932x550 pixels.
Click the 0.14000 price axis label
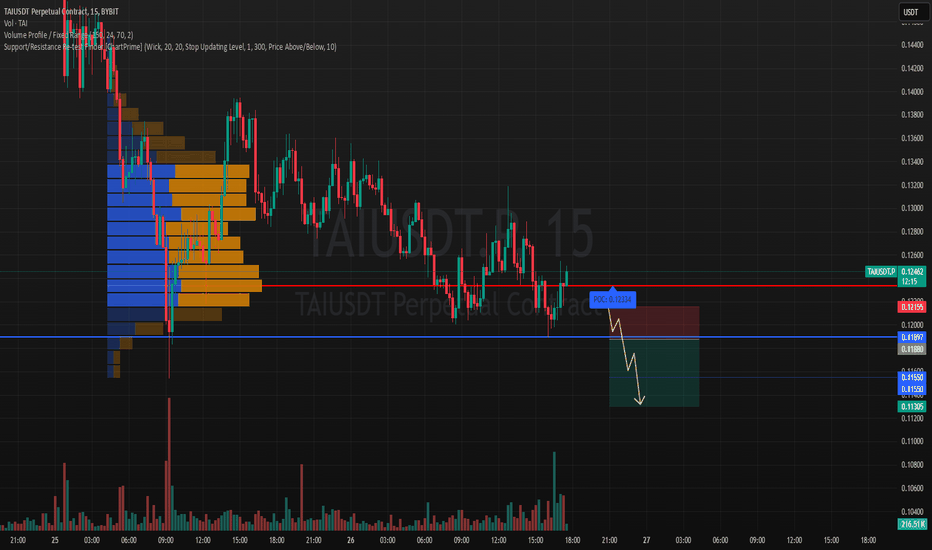pyautogui.click(x=912, y=92)
